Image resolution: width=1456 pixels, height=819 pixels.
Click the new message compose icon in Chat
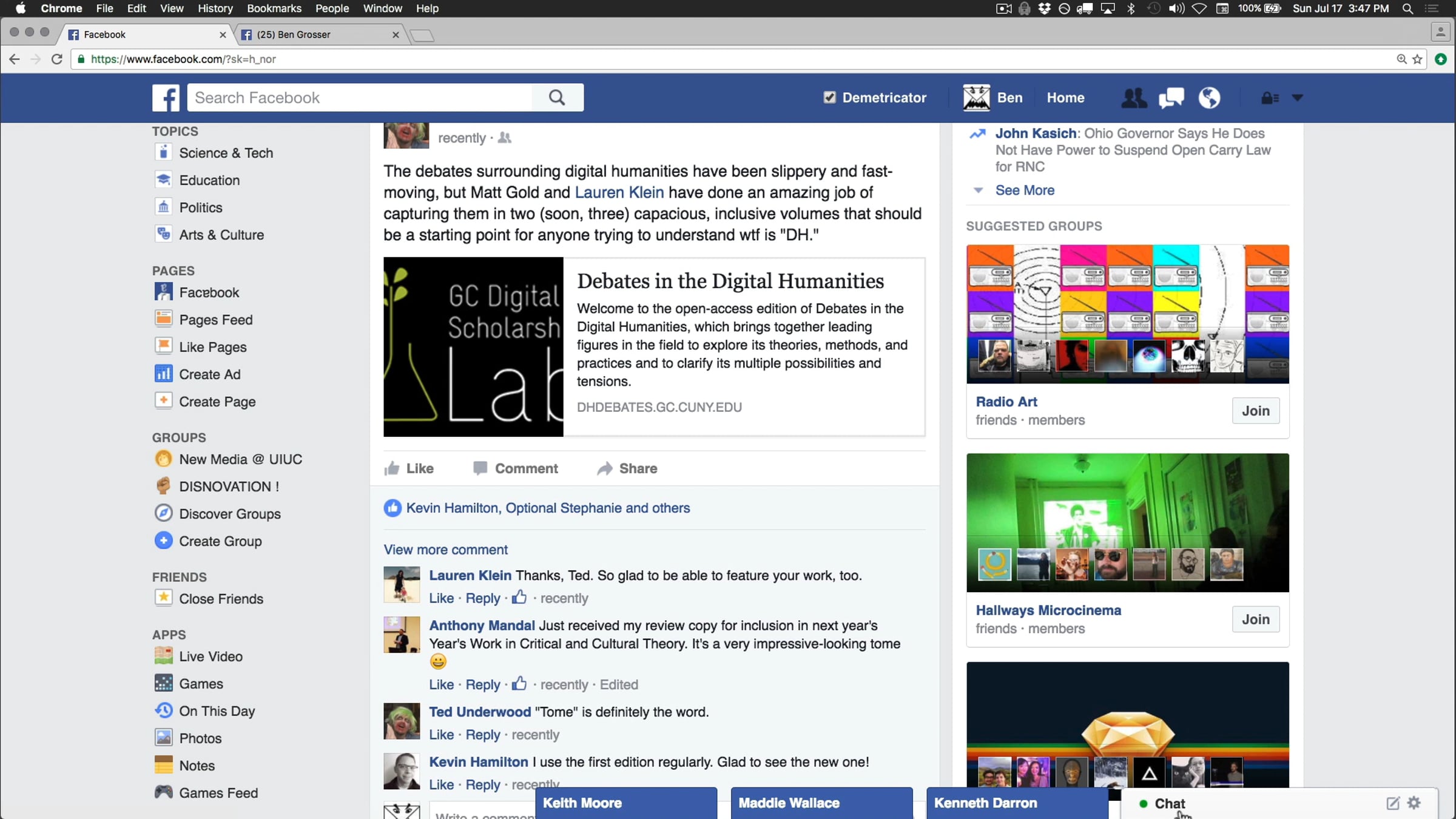pyautogui.click(x=1393, y=803)
